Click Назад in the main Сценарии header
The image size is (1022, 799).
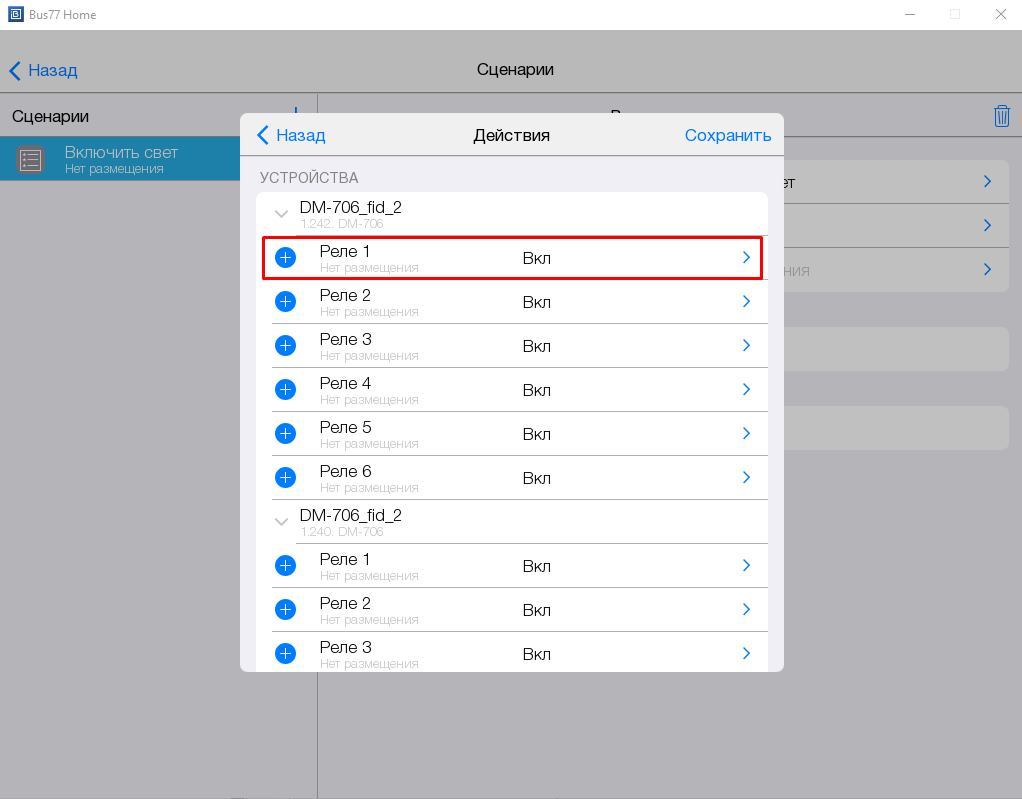43,71
